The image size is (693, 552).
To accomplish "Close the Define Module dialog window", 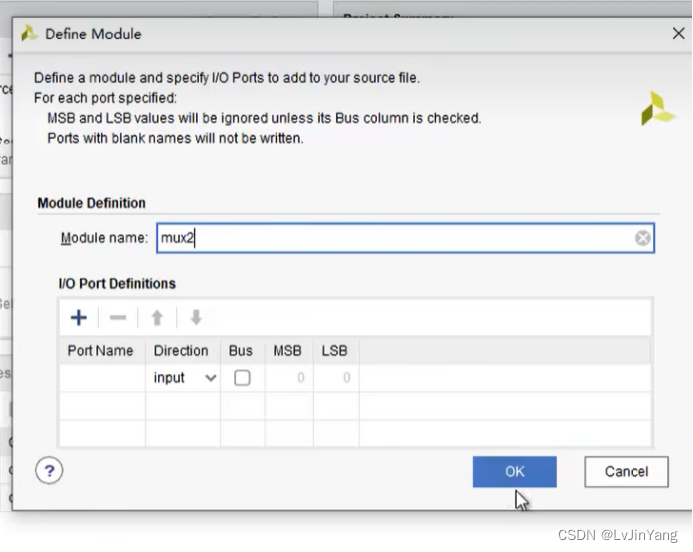I will click(x=678, y=34).
